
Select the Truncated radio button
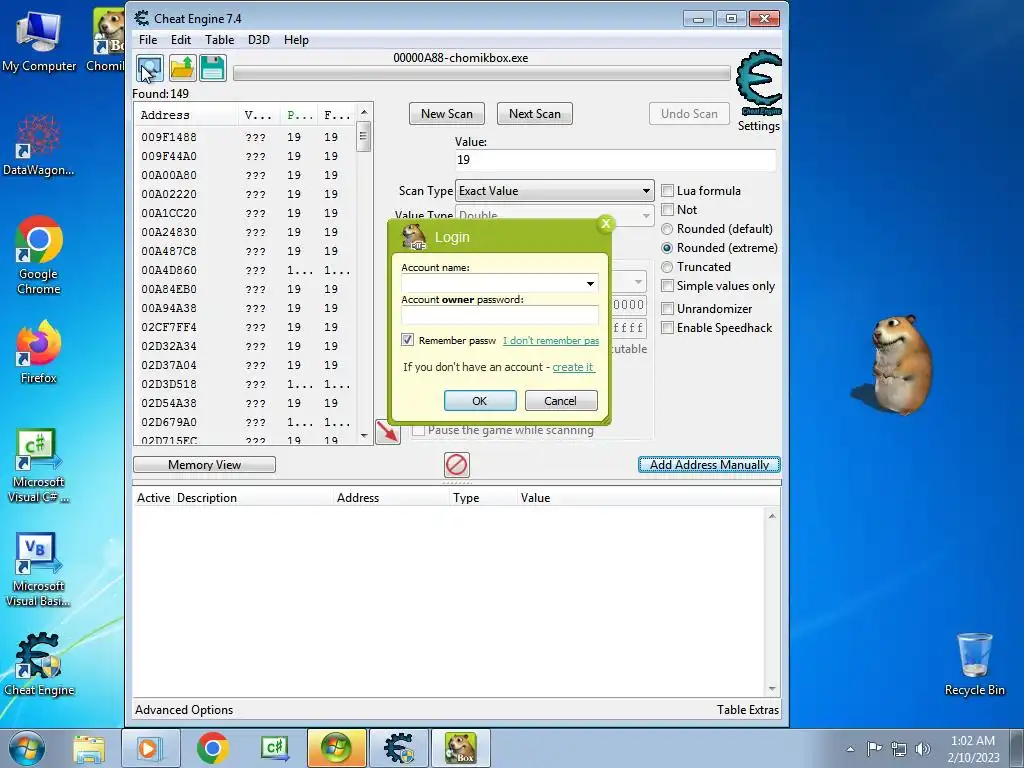tap(667, 267)
